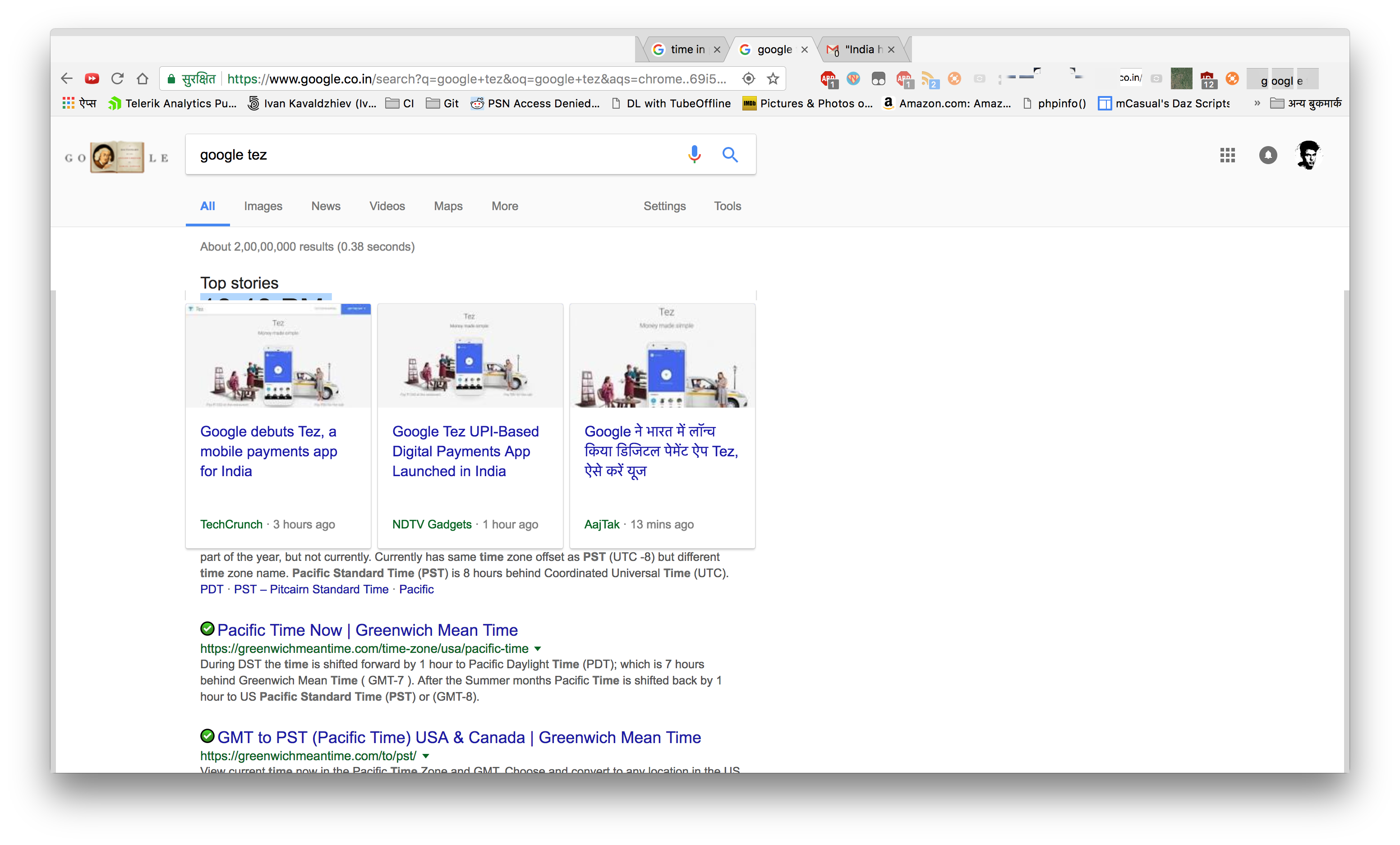Close the Gmail 'India h' tab
1400x845 pixels.
[891, 50]
